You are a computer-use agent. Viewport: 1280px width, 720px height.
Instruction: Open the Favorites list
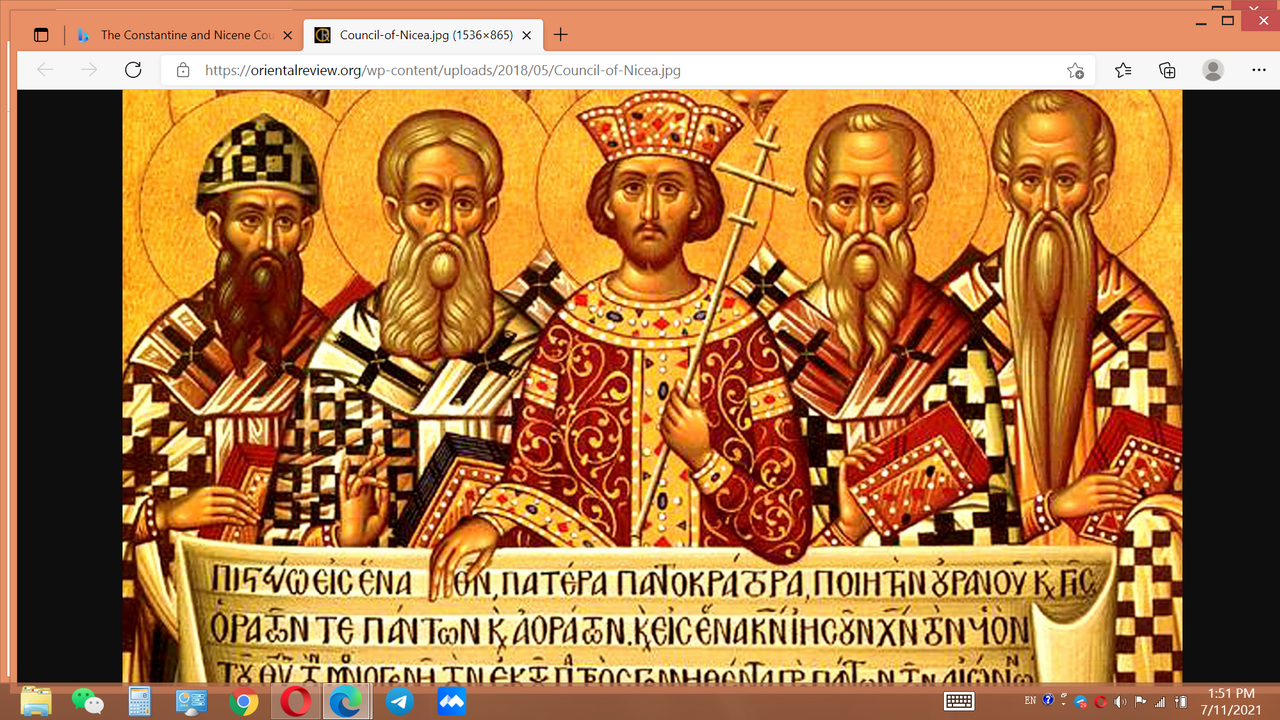(1123, 70)
